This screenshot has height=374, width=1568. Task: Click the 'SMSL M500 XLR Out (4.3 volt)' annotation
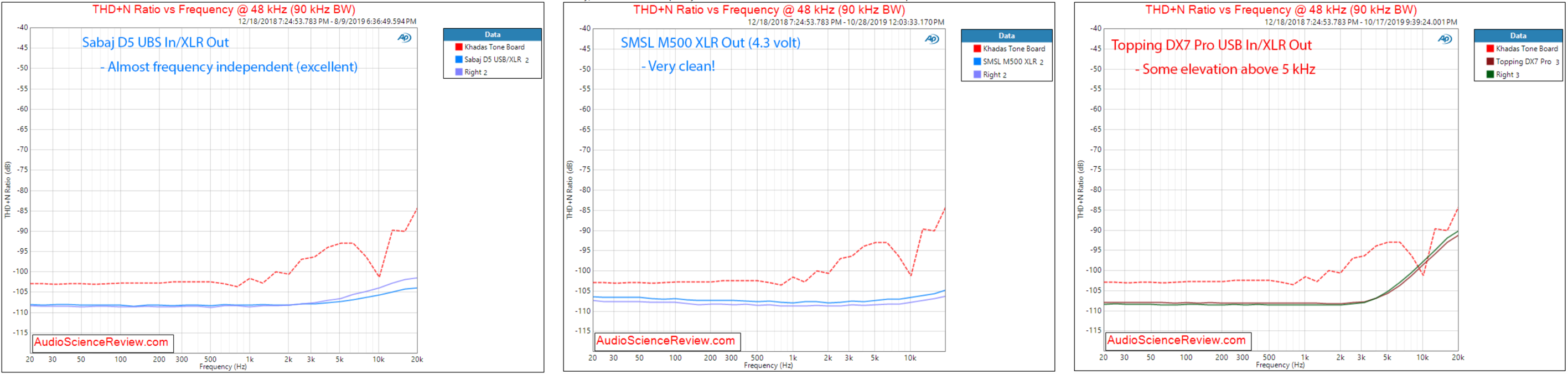pyautogui.click(x=710, y=43)
